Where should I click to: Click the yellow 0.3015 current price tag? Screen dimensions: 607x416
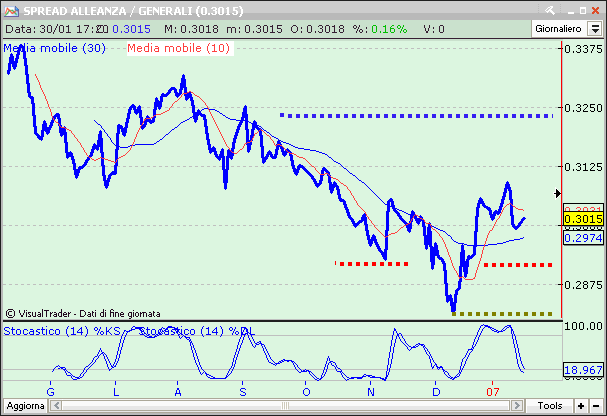582,219
